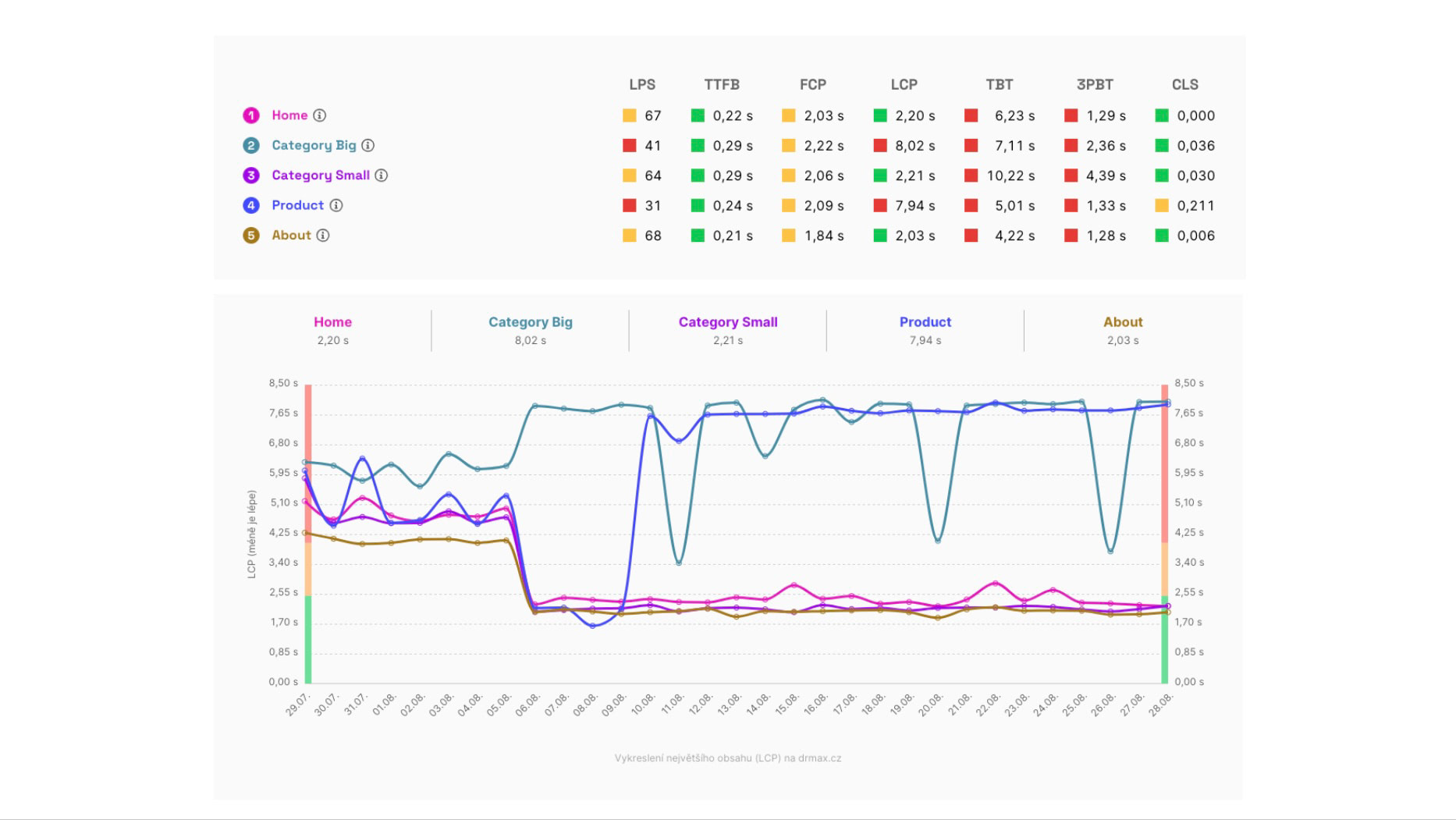Select the Category Small chart tab
The image size is (1456, 820).
click(x=728, y=330)
